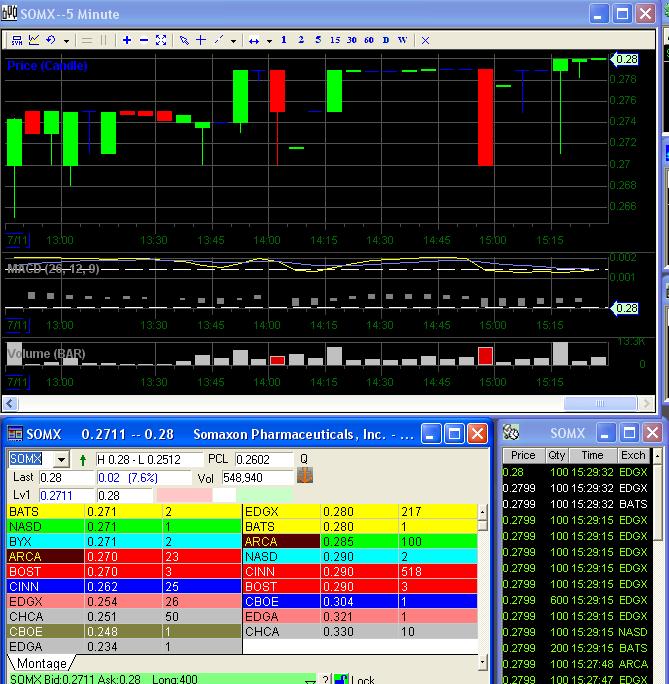669x684 pixels.
Task: Select the BATS 0.271 bid row
Action: click(x=124, y=512)
